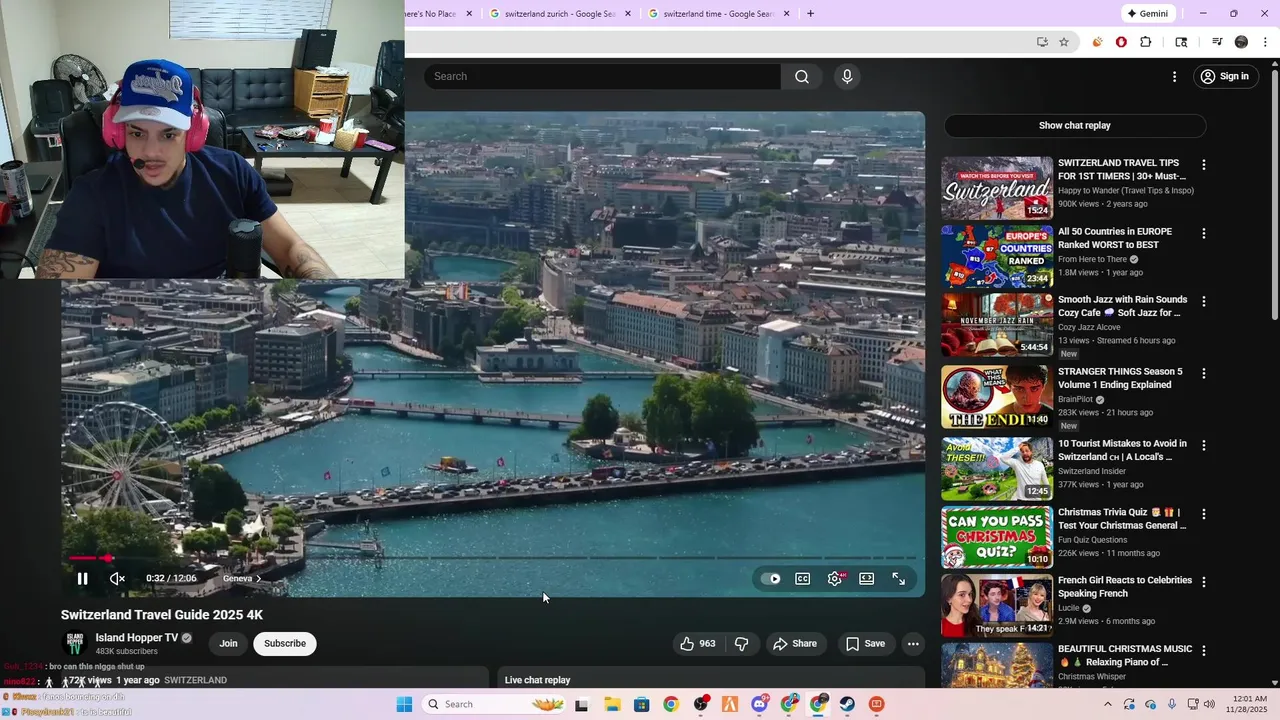Open Chrome three-dot menu
Viewport: 1280px width, 720px height.
[1265, 42]
